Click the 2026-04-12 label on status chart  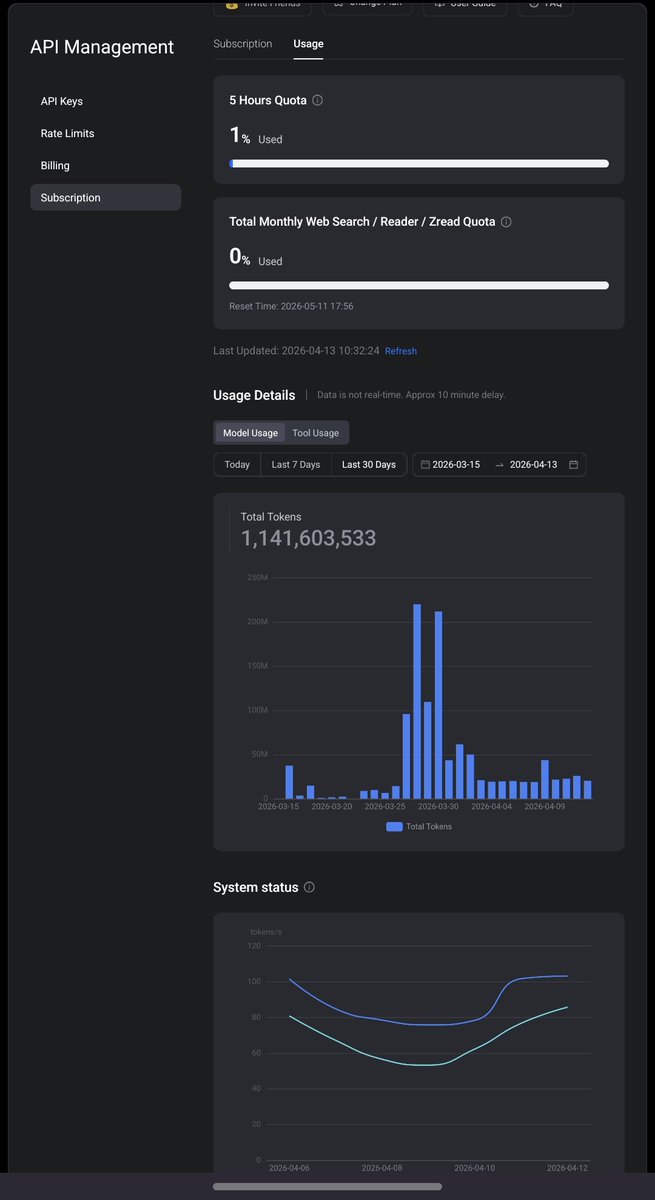(568, 1168)
